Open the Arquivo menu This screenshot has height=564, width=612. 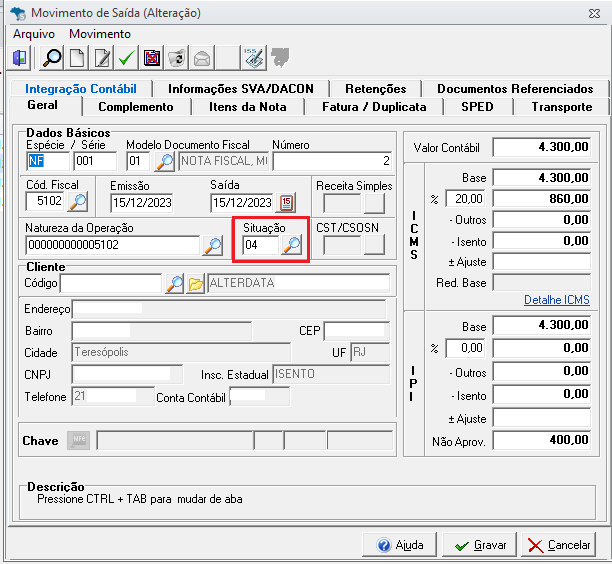[x=34, y=34]
